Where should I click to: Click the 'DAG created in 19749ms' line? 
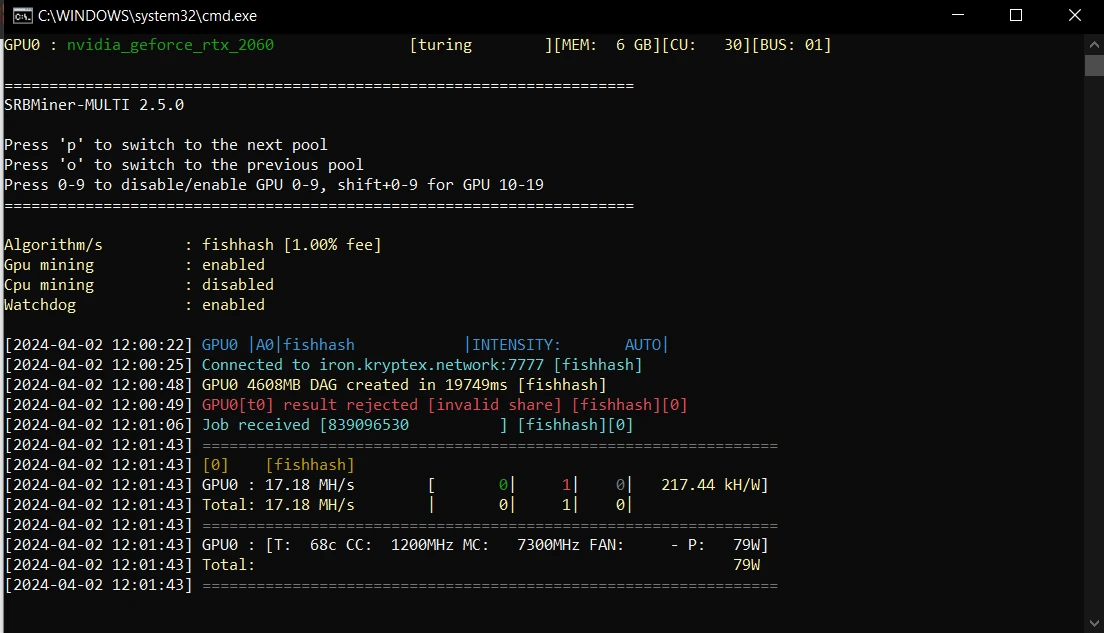[403, 385]
